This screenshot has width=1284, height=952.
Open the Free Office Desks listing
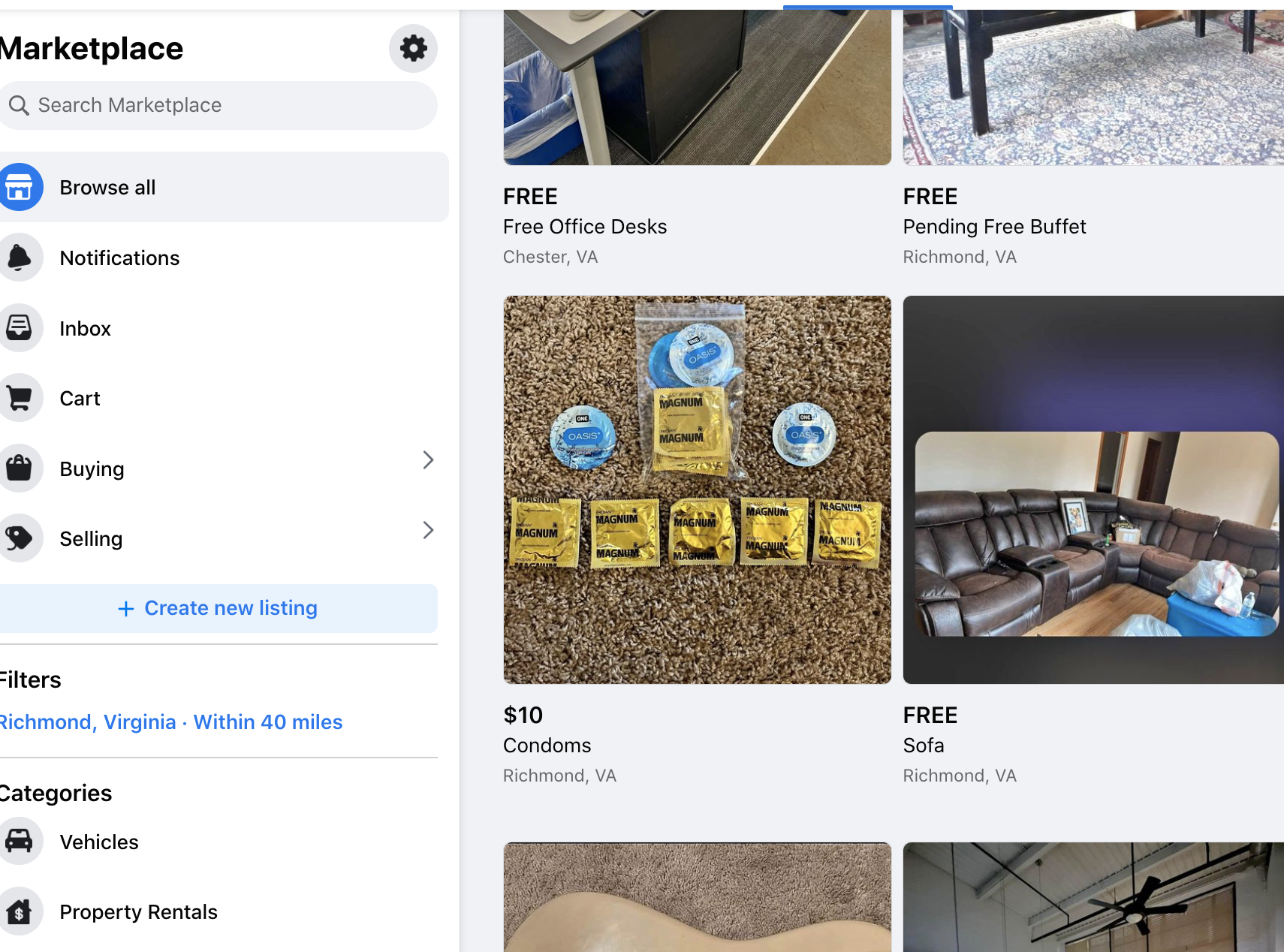585,227
